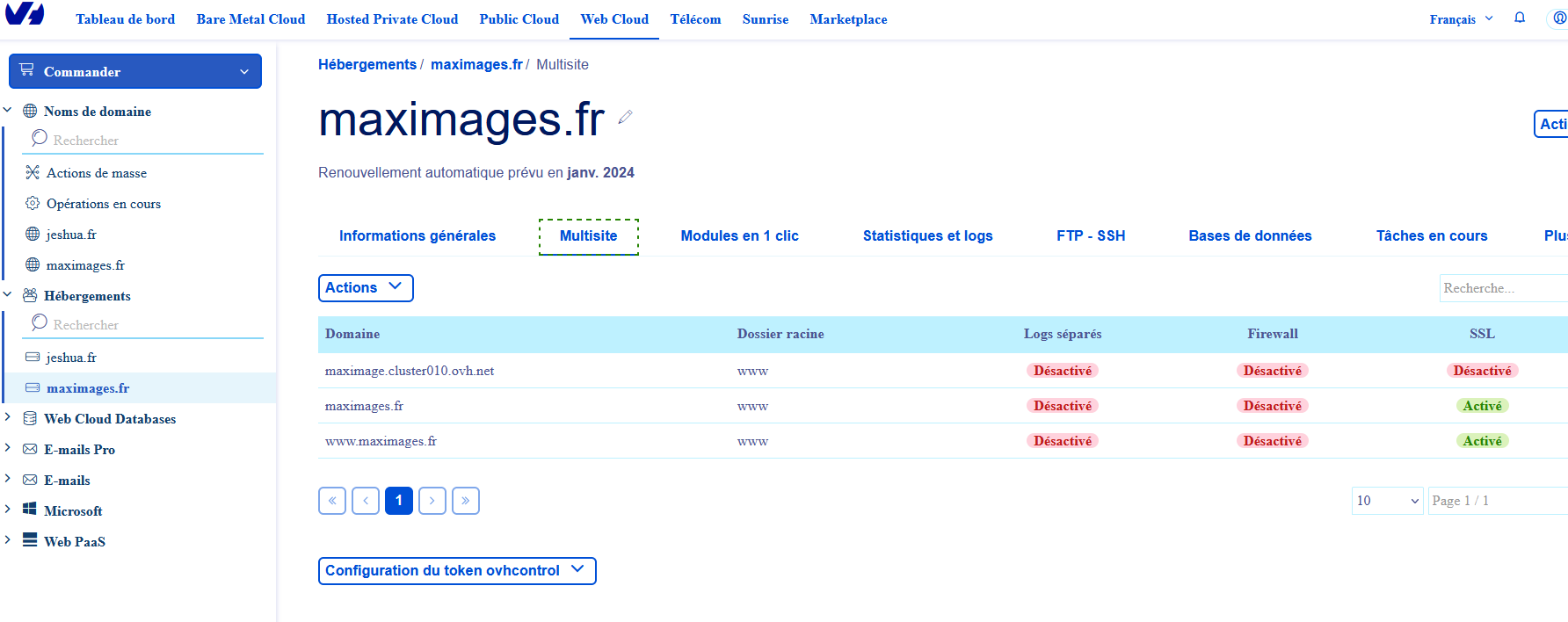1568x622 pixels.
Task: Click the OVH logo icon
Action: (25, 14)
